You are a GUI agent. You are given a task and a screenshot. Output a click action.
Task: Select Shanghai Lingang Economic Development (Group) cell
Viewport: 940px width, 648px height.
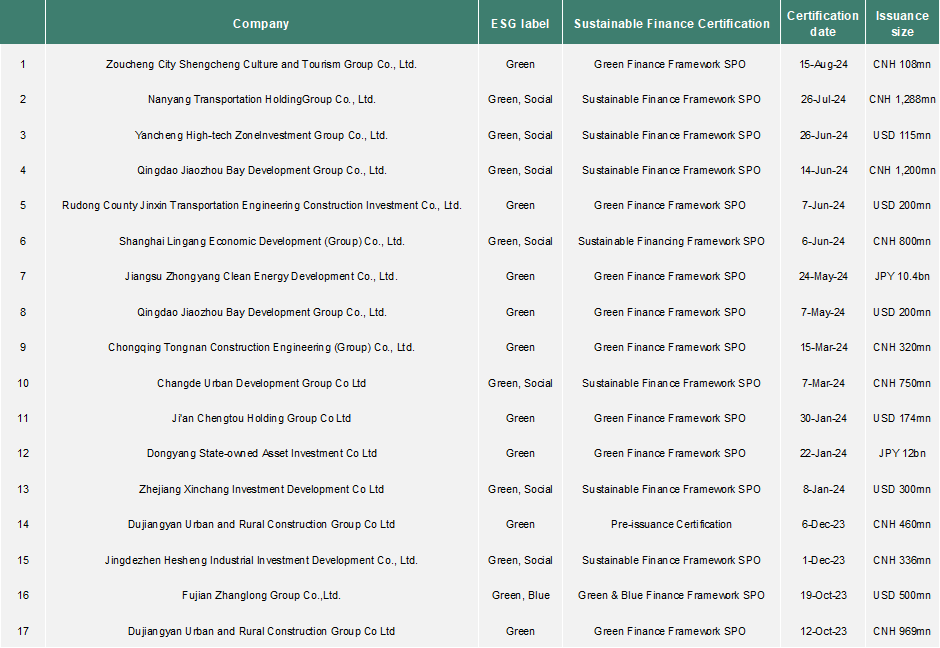(261, 242)
